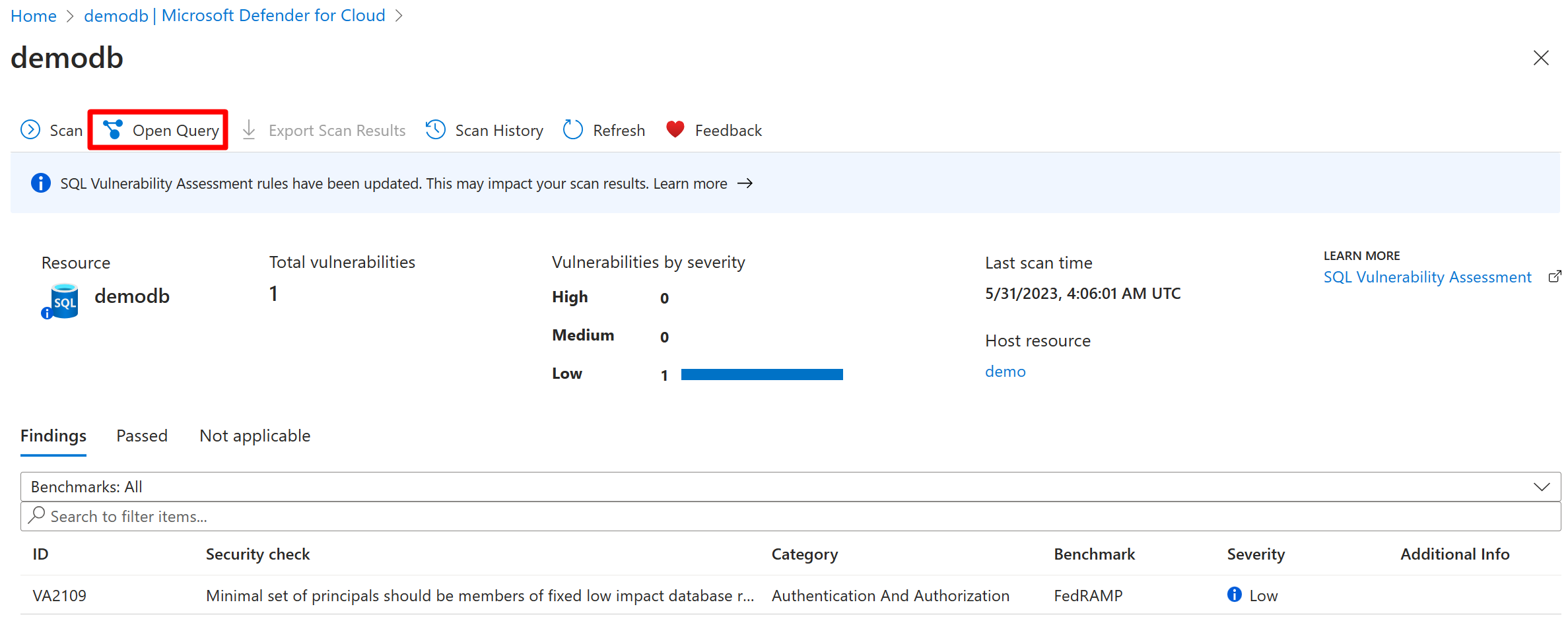Open the Benchmarks: All filter

point(791,487)
